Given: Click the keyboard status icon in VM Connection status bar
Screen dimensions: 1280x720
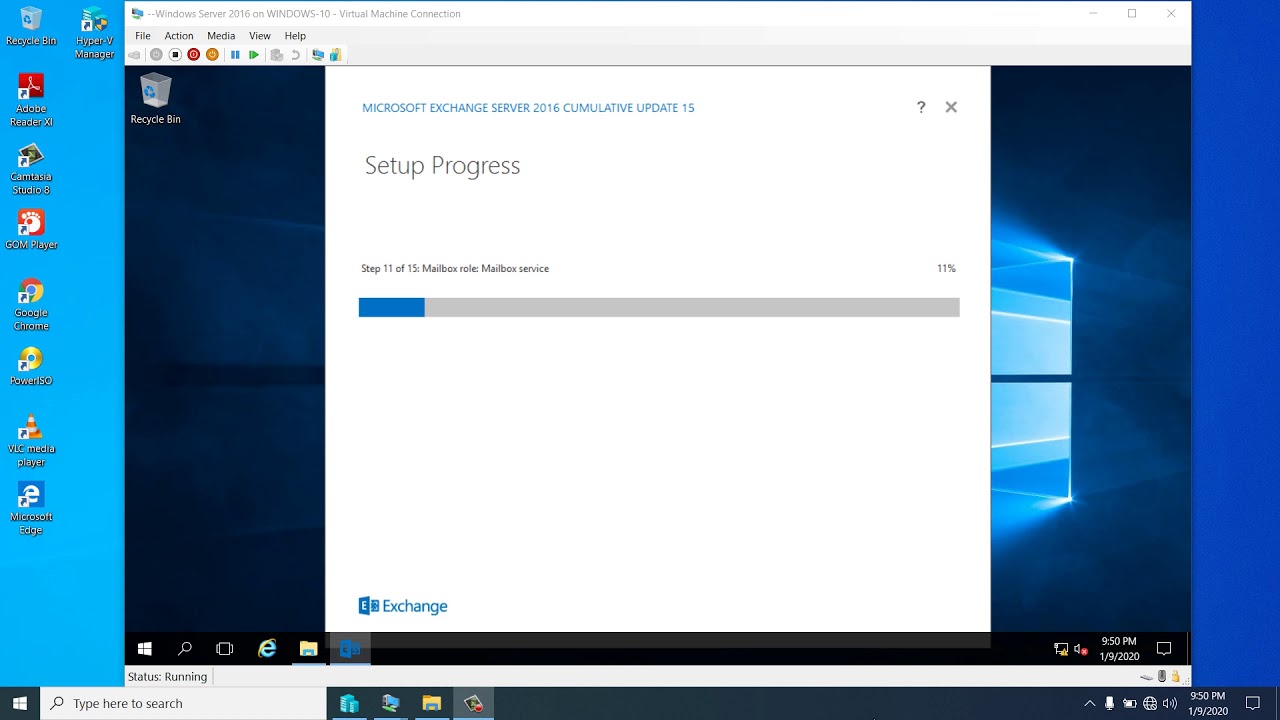Looking at the screenshot, I should click(1146, 677).
